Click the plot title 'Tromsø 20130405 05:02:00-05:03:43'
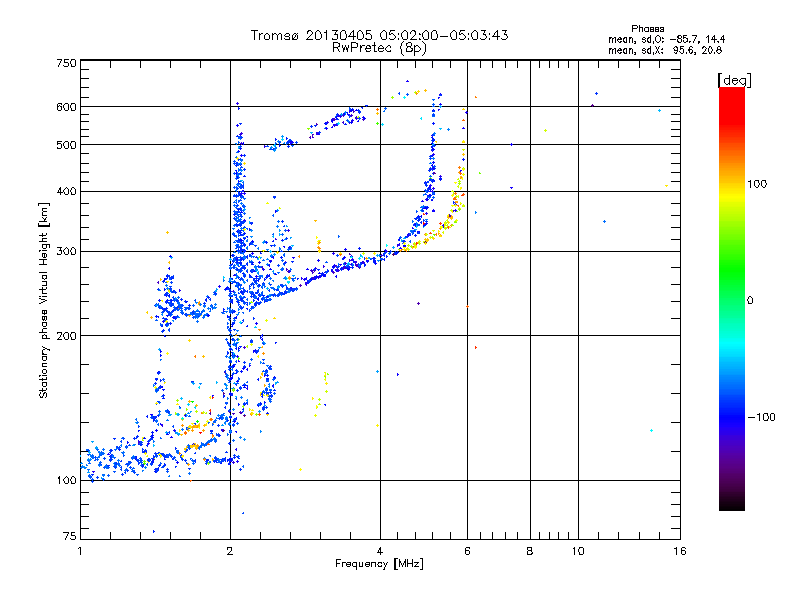Viewport: 800px width, 600px height. [x=379, y=35]
